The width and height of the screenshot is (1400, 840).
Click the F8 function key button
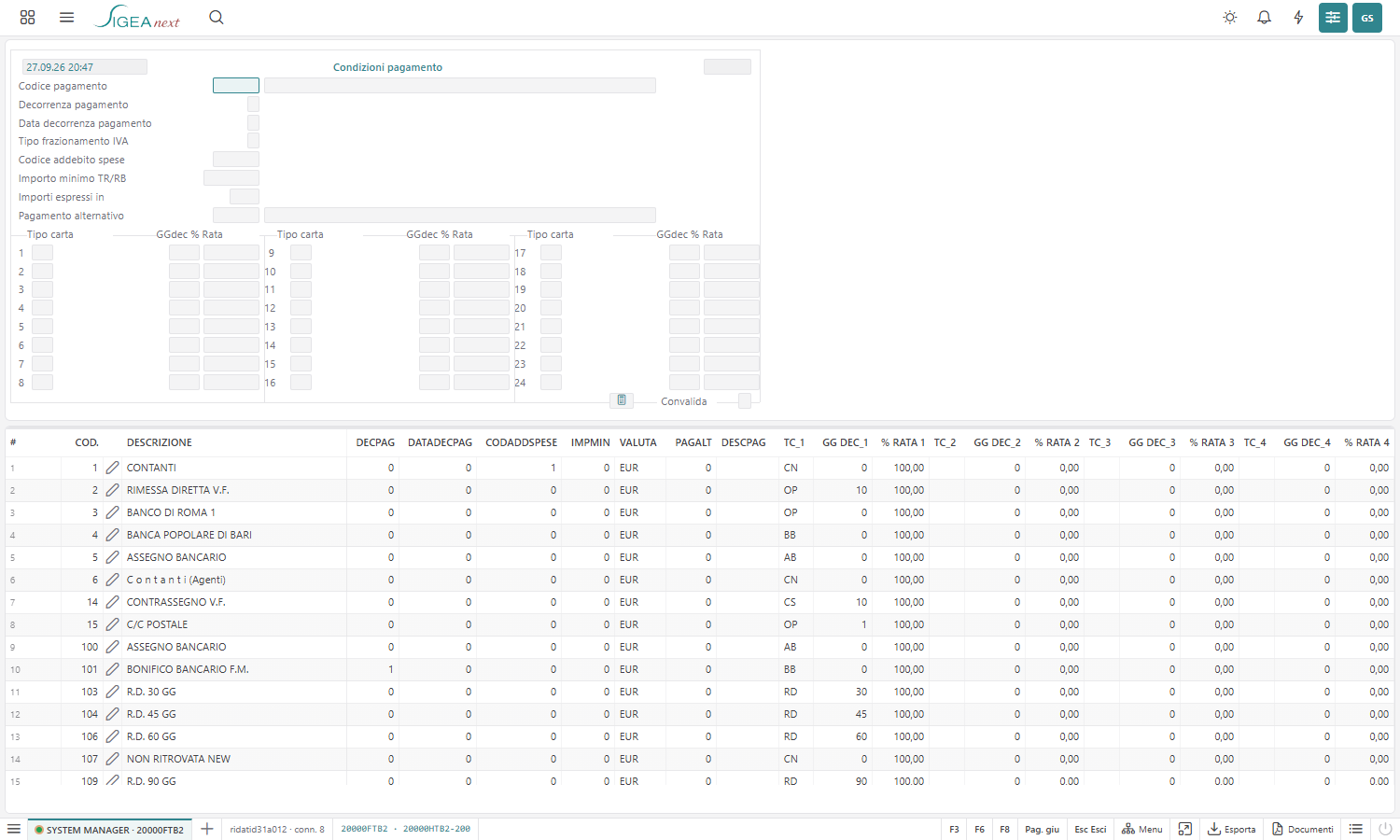(1004, 829)
